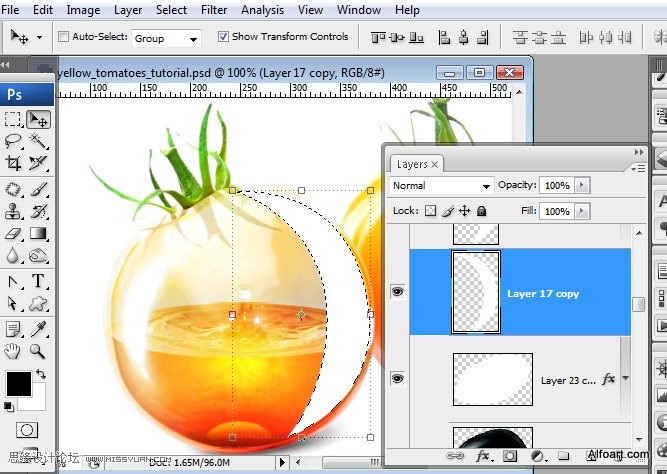Image resolution: width=667 pixels, height=474 pixels.
Task: Choose the Eraser tool
Action: tap(13, 234)
